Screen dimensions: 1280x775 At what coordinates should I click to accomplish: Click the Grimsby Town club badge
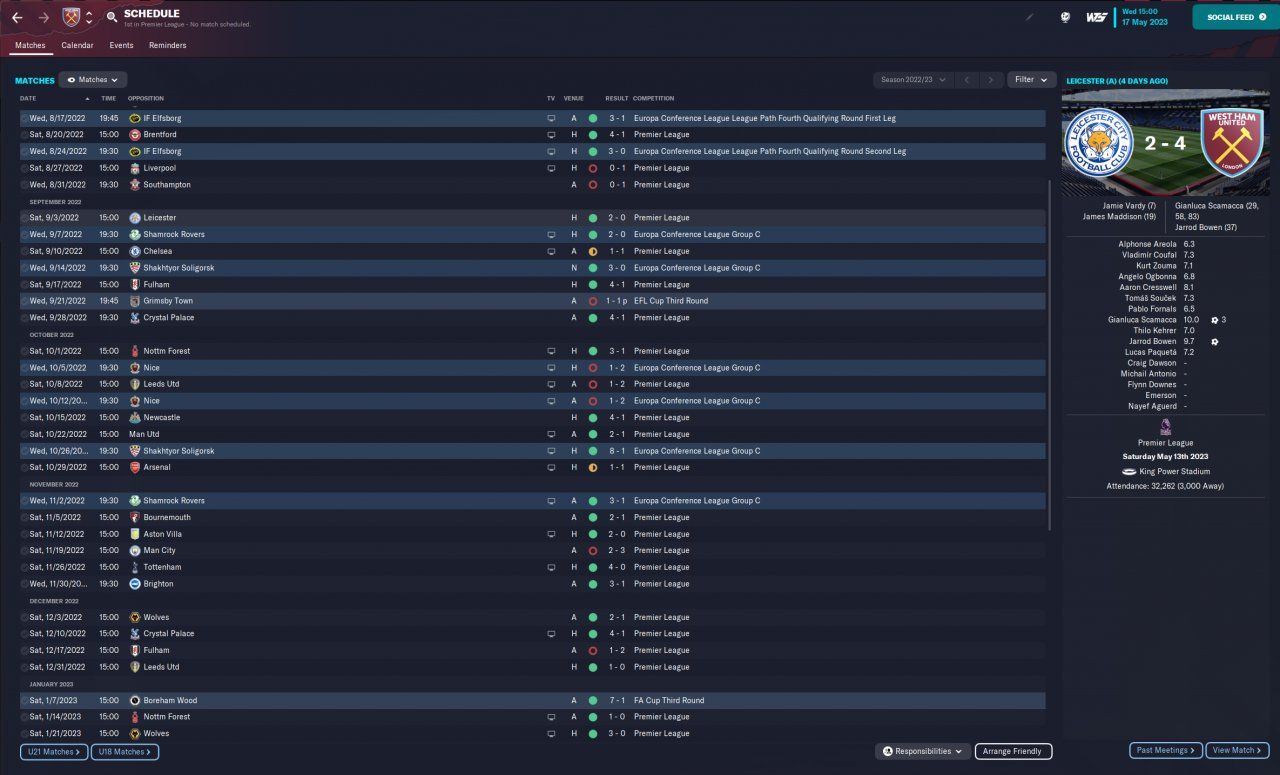tap(134, 301)
